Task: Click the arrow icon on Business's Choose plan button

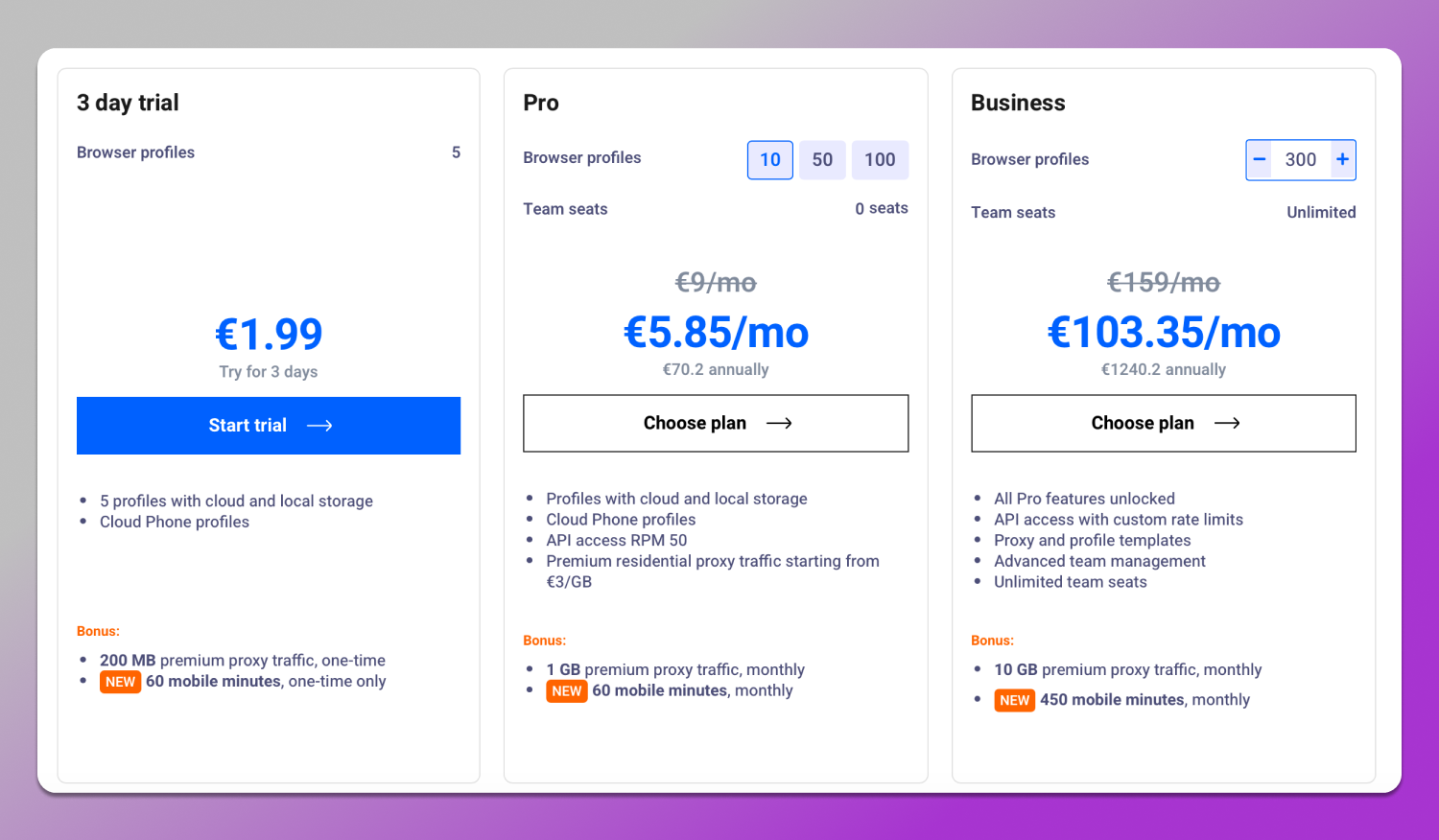Action: coord(1227,423)
